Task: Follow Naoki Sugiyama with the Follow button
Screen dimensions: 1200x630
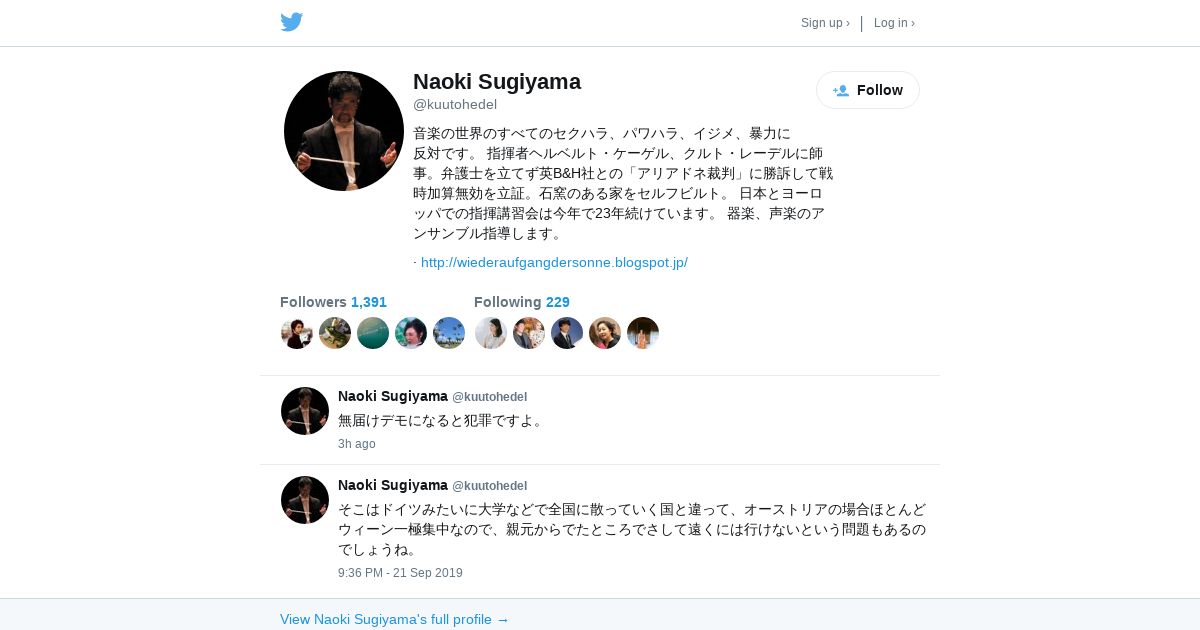Action: [x=868, y=90]
